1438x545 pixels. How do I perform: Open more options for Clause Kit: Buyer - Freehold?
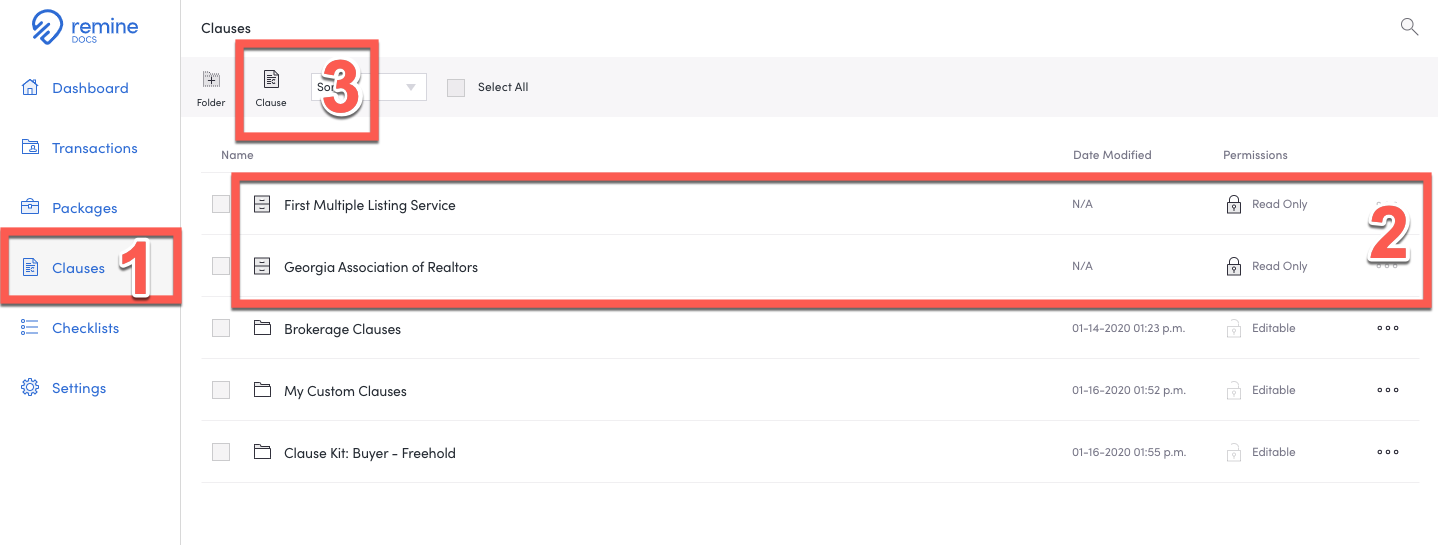pos(1388,452)
